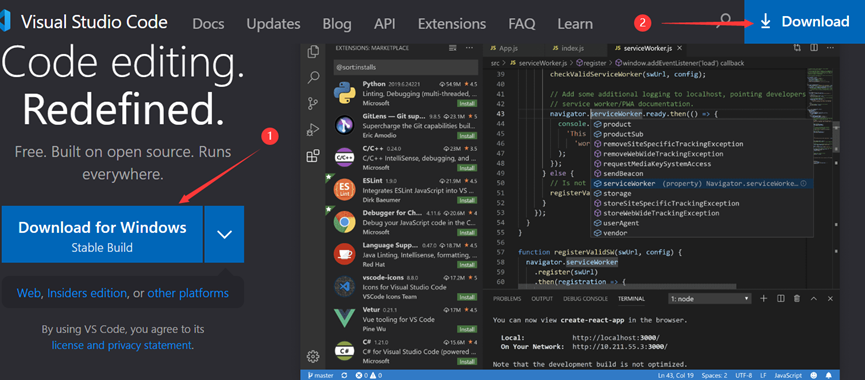The width and height of the screenshot is (865, 380).
Task: Open the Source Control branch icon
Action: coord(313,103)
